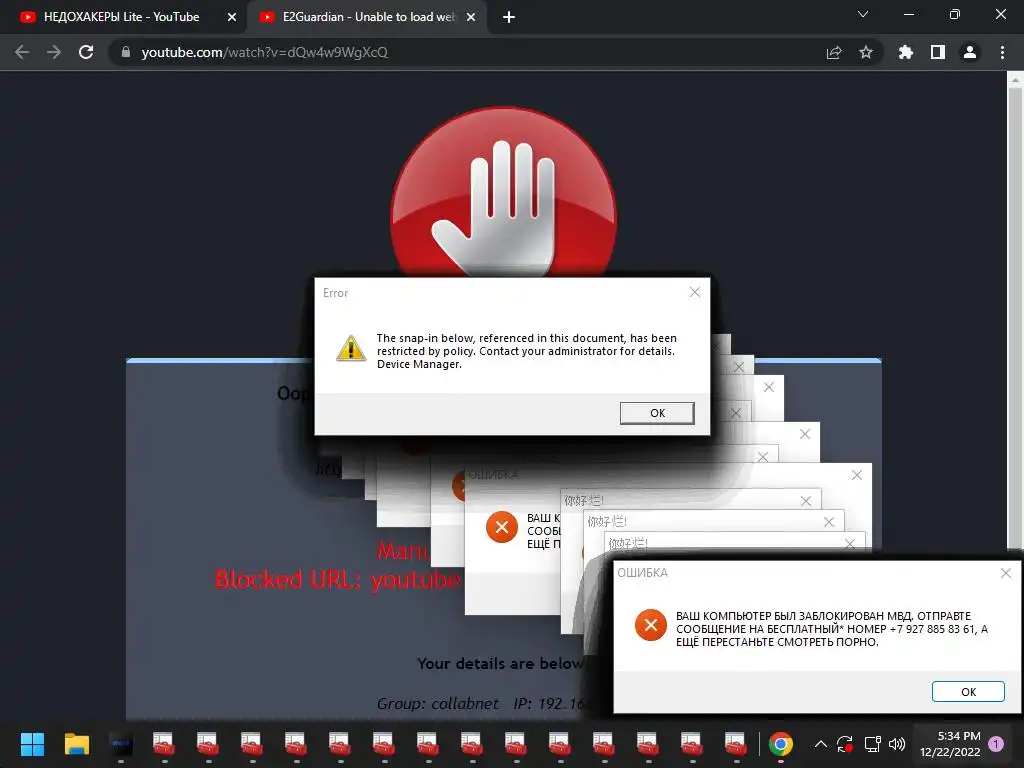Screen dimensions: 1024x768
Task: Click the 'The snap-in below' error message text
Action: [x=526, y=351]
